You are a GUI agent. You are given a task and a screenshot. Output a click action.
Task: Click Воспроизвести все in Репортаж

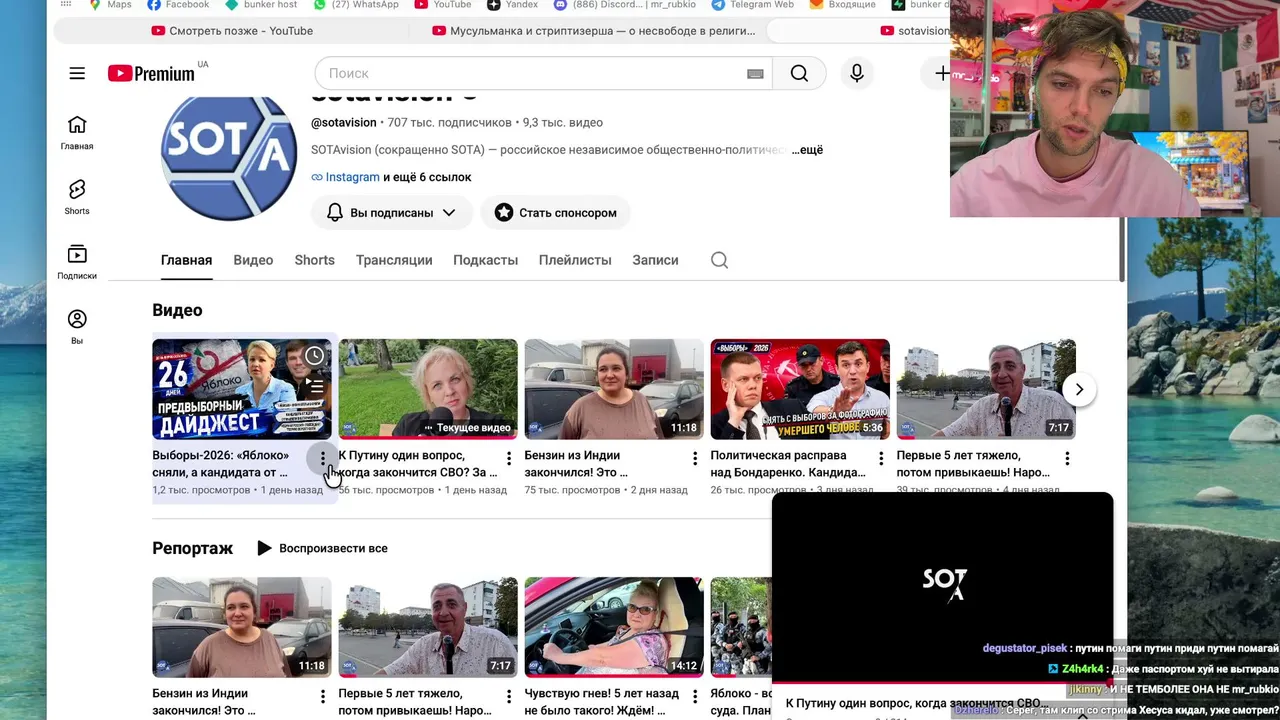(x=322, y=548)
